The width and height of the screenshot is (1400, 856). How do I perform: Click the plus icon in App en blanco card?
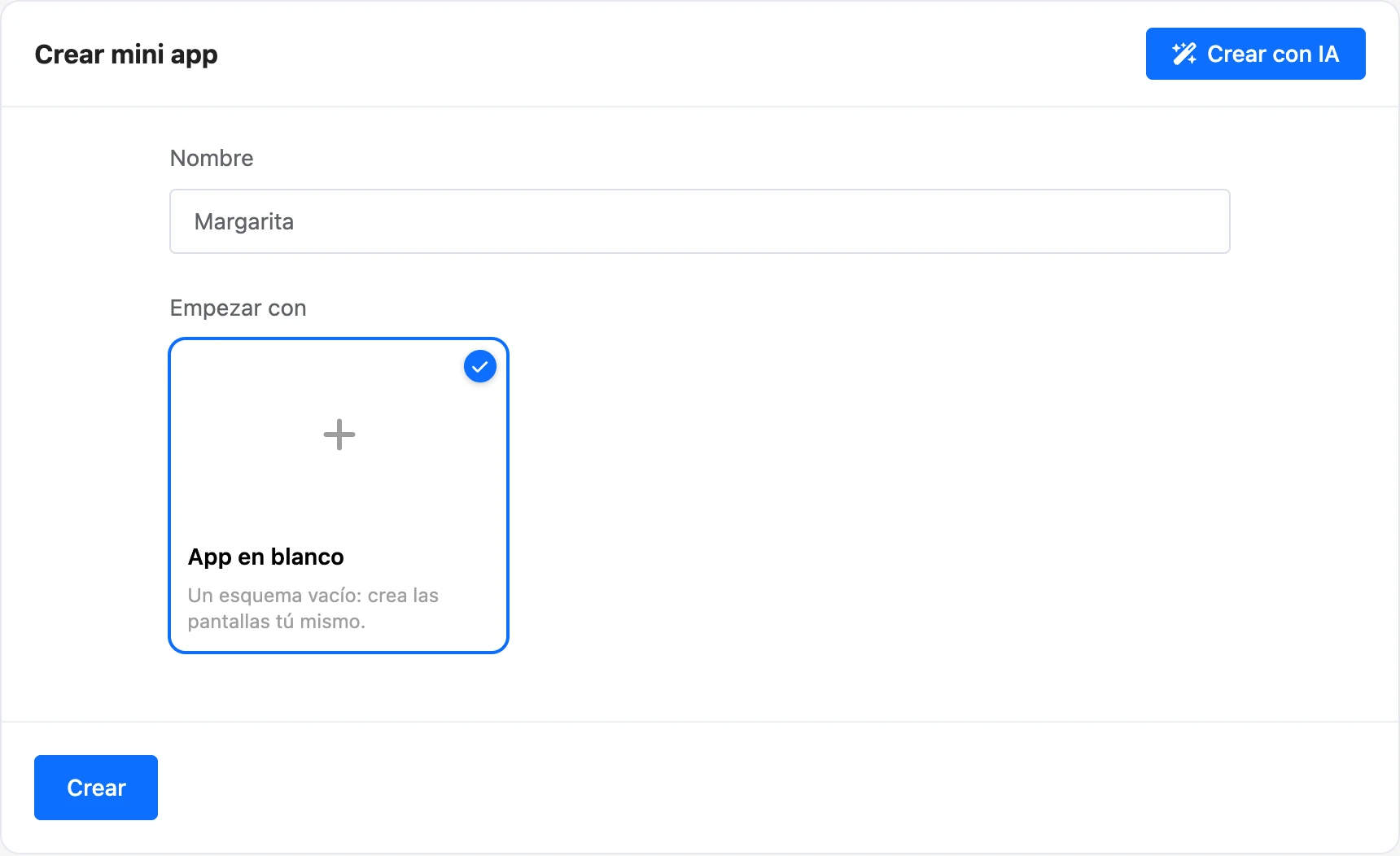click(339, 435)
